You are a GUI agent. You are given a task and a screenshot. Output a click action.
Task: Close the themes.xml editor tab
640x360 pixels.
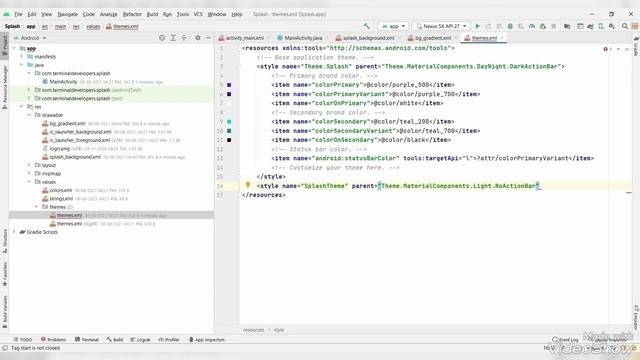(x=502, y=38)
